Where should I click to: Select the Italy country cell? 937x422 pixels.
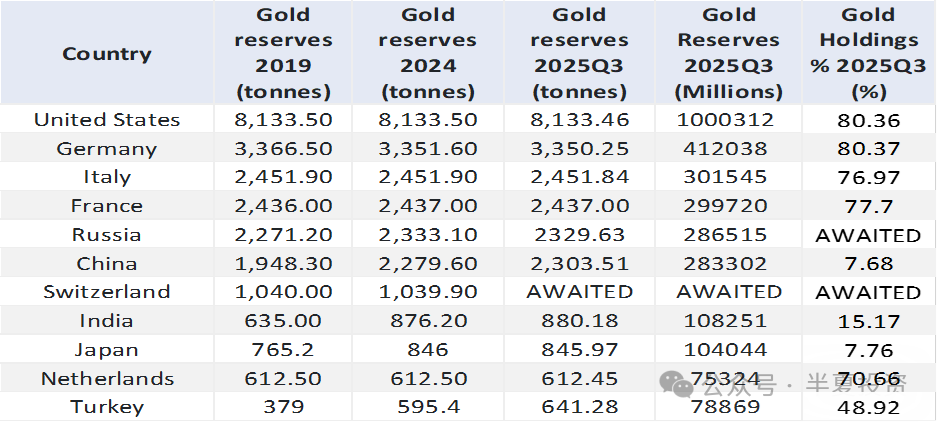pyautogui.click(x=107, y=177)
